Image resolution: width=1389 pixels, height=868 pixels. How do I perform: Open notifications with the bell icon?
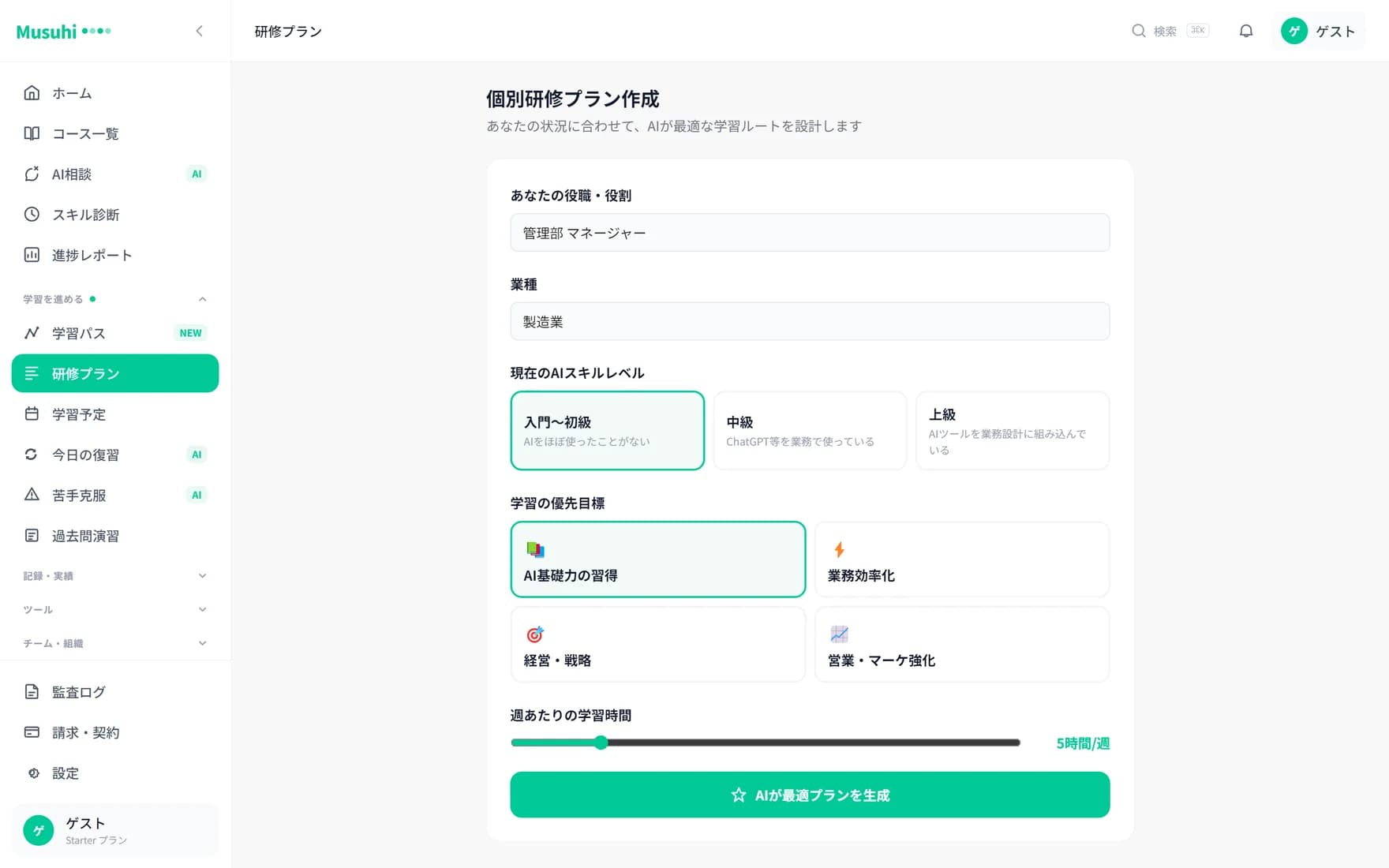[x=1246, y=31]
